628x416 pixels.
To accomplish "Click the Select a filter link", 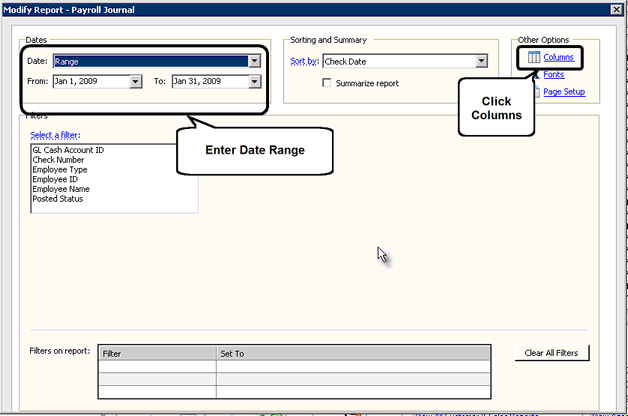I will (54, 135).
